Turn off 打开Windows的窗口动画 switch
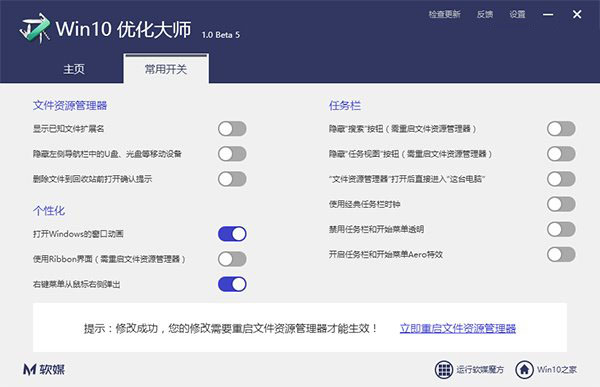600x387 pixels. click(232, 234)
